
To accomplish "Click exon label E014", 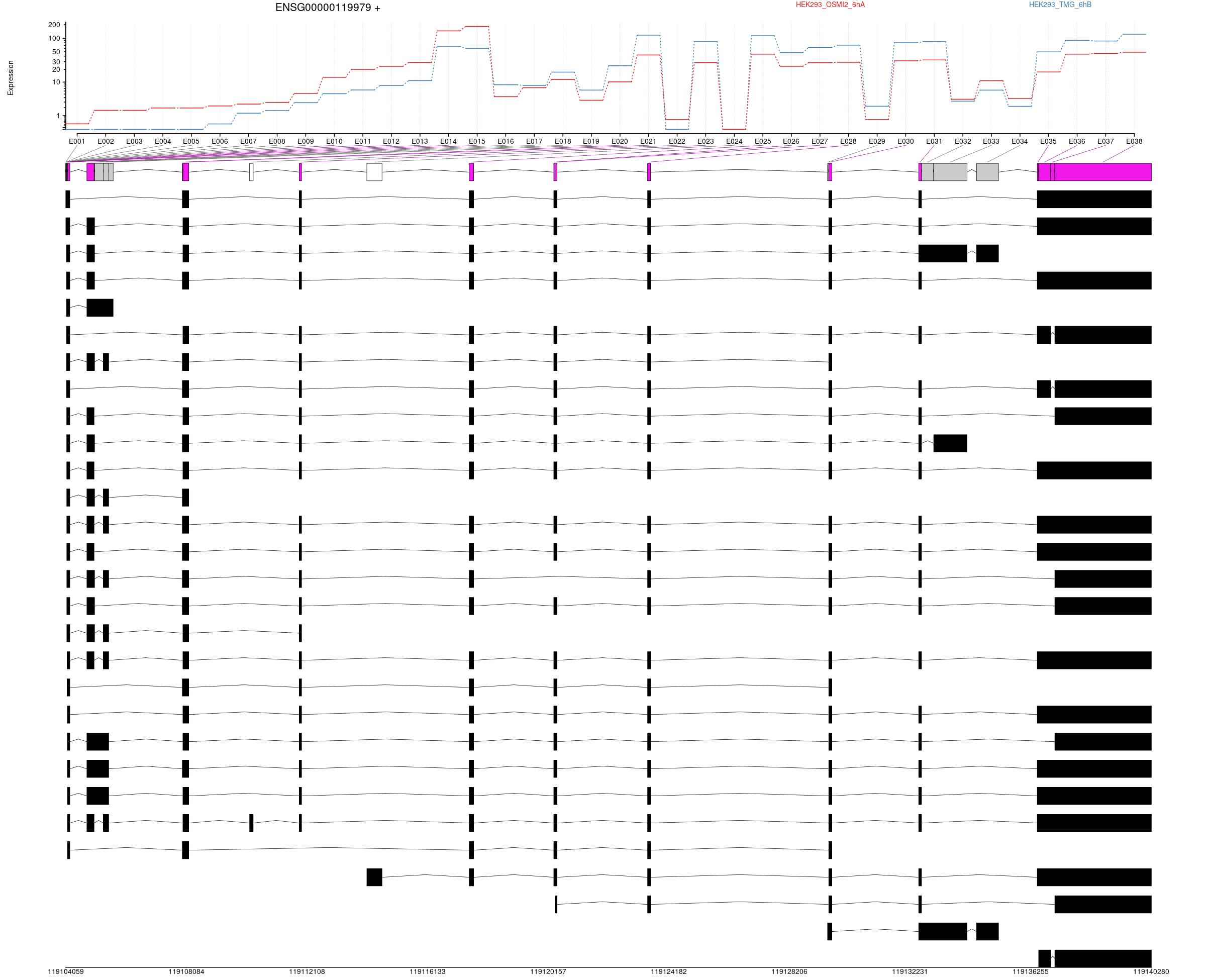I will (449, 142).
